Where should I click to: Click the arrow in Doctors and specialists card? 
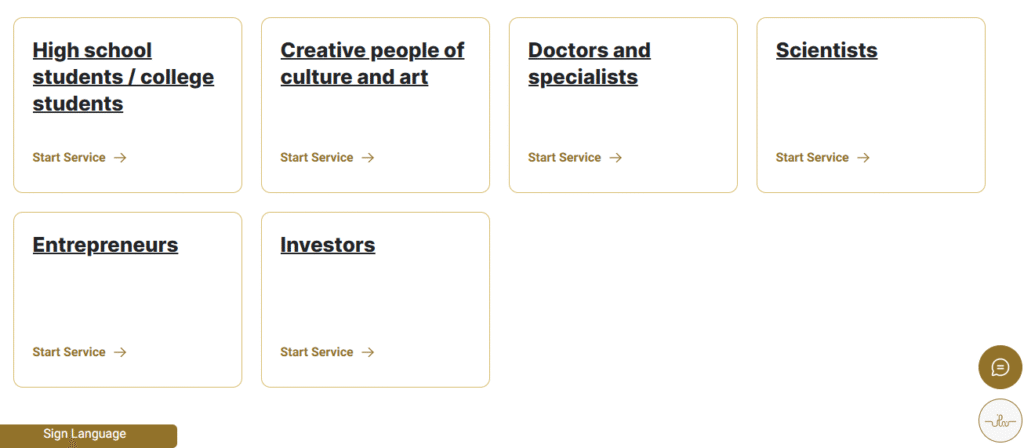click(615, 157)
